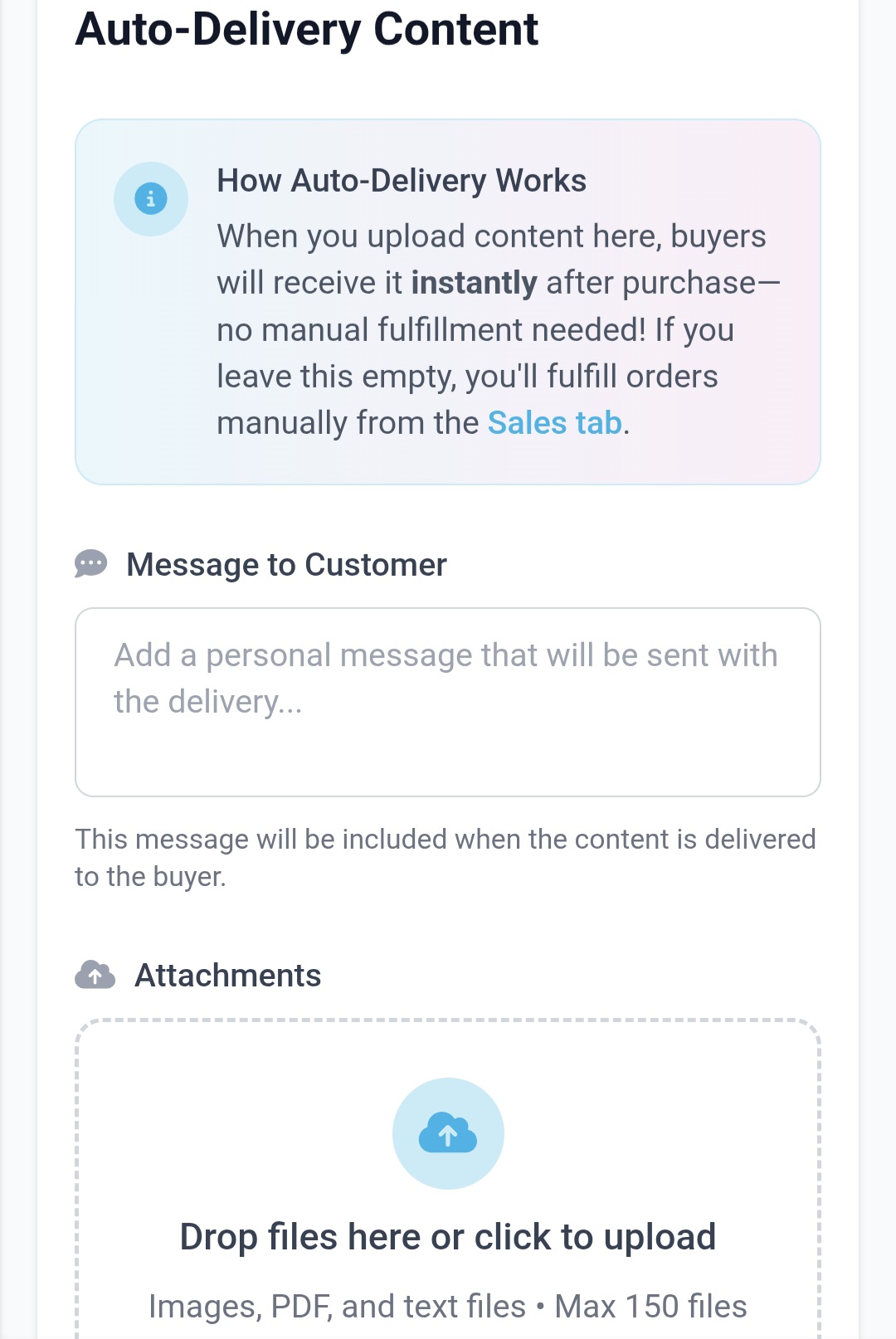Image resolution: width=896 pixels, height=1339 pixels.
Task: Click the 'to the buyer.' text line
Action: click(150, 877)
